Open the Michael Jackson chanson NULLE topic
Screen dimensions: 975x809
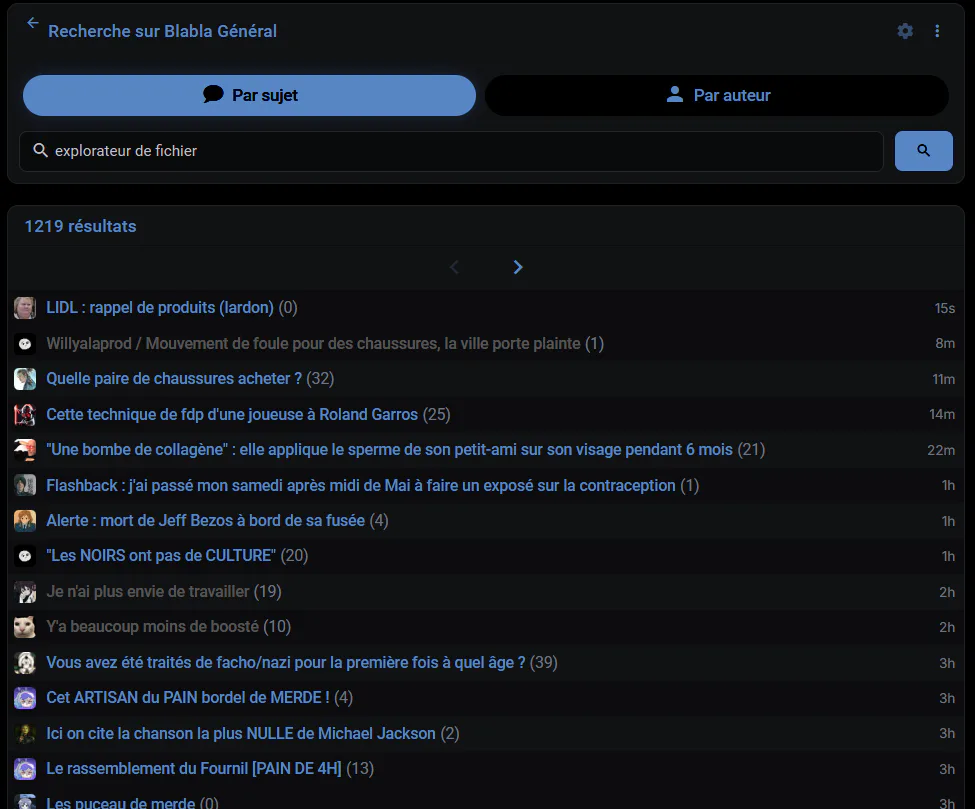[x=241, y=733]
